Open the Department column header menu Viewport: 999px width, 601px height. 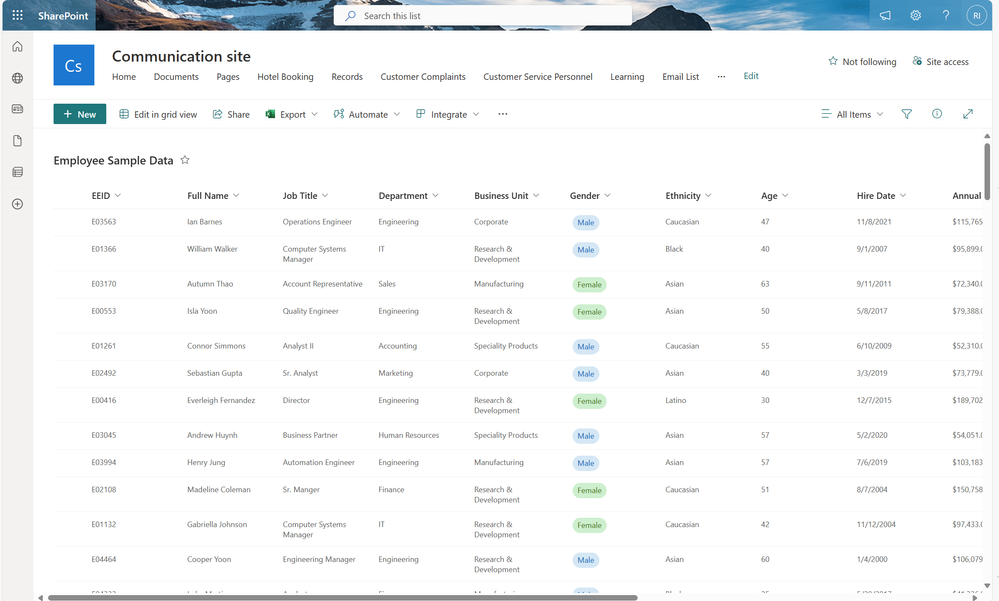point(408,196)
